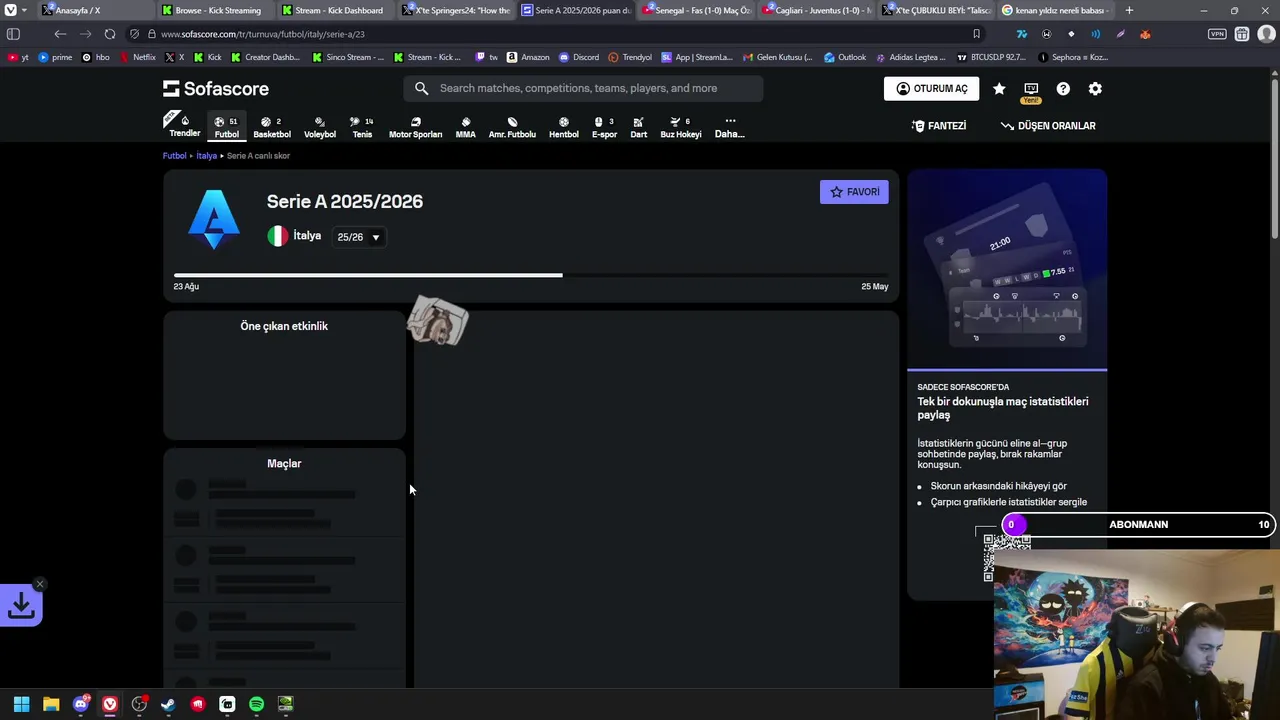Open the TV schedule icon marked Yeni
This screenshot has height=720, width=1280.
pyautogui.click(x=1031, y=91)
